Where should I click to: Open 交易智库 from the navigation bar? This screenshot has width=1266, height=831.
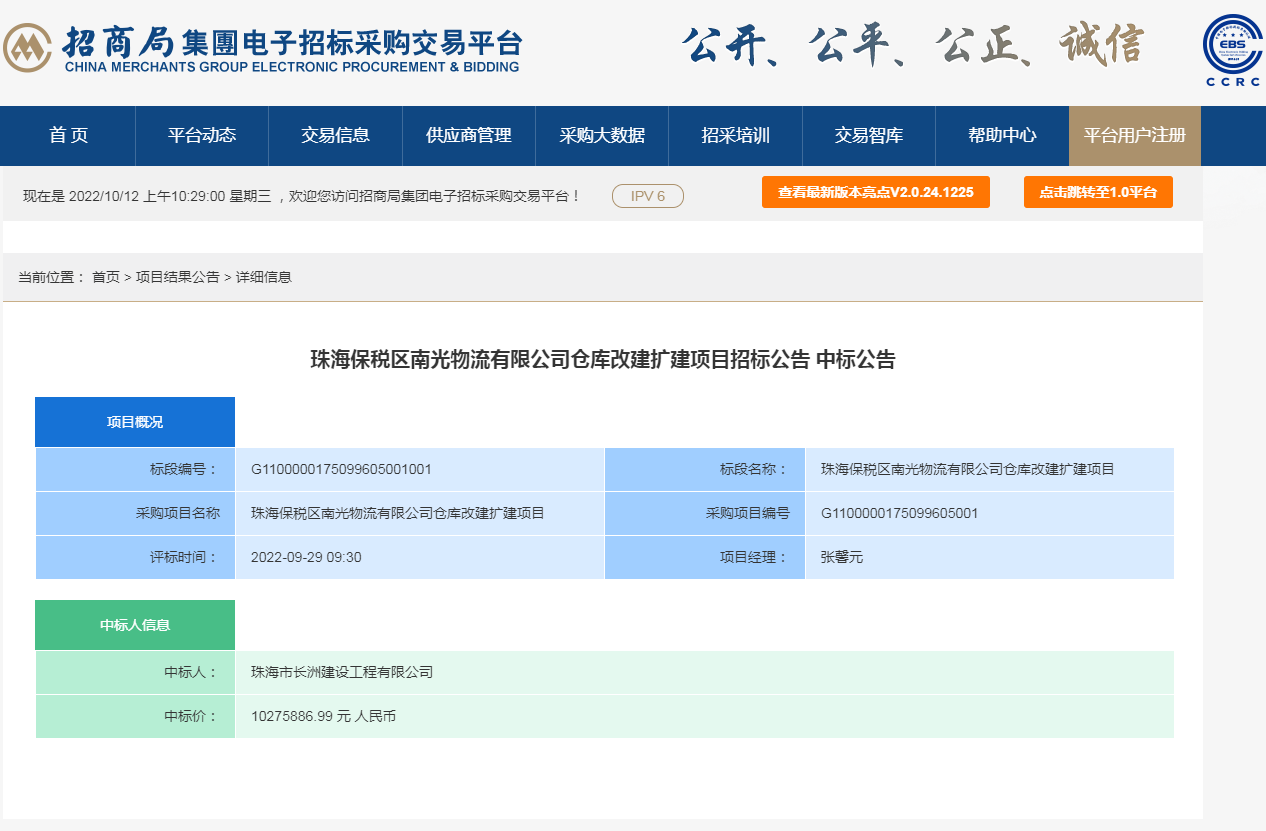coord(869,136)
